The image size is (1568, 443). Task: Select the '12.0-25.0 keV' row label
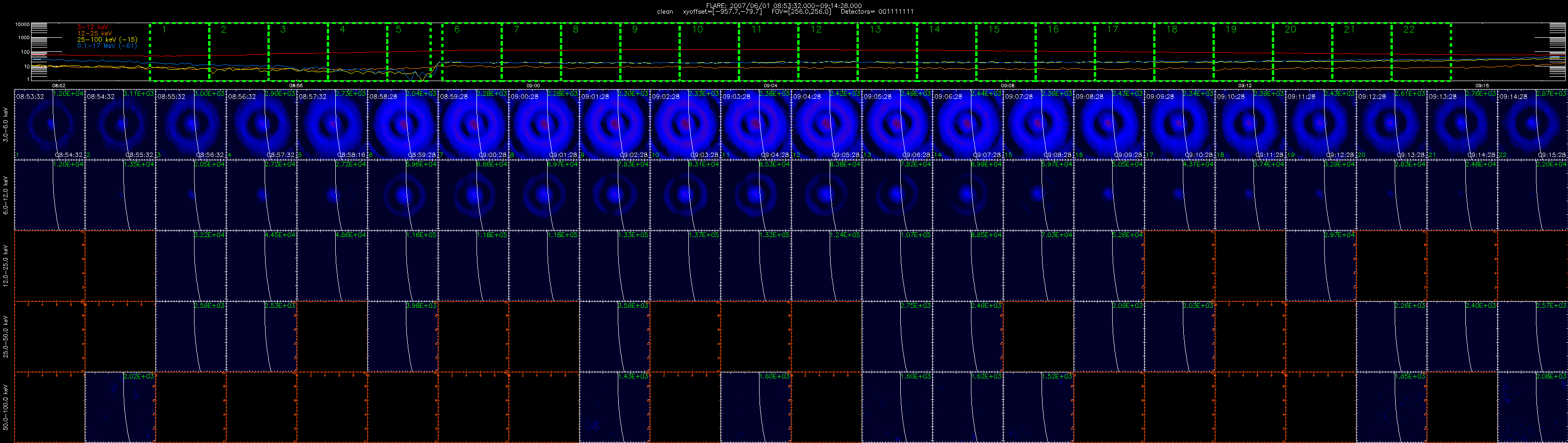tap(6, 266)
